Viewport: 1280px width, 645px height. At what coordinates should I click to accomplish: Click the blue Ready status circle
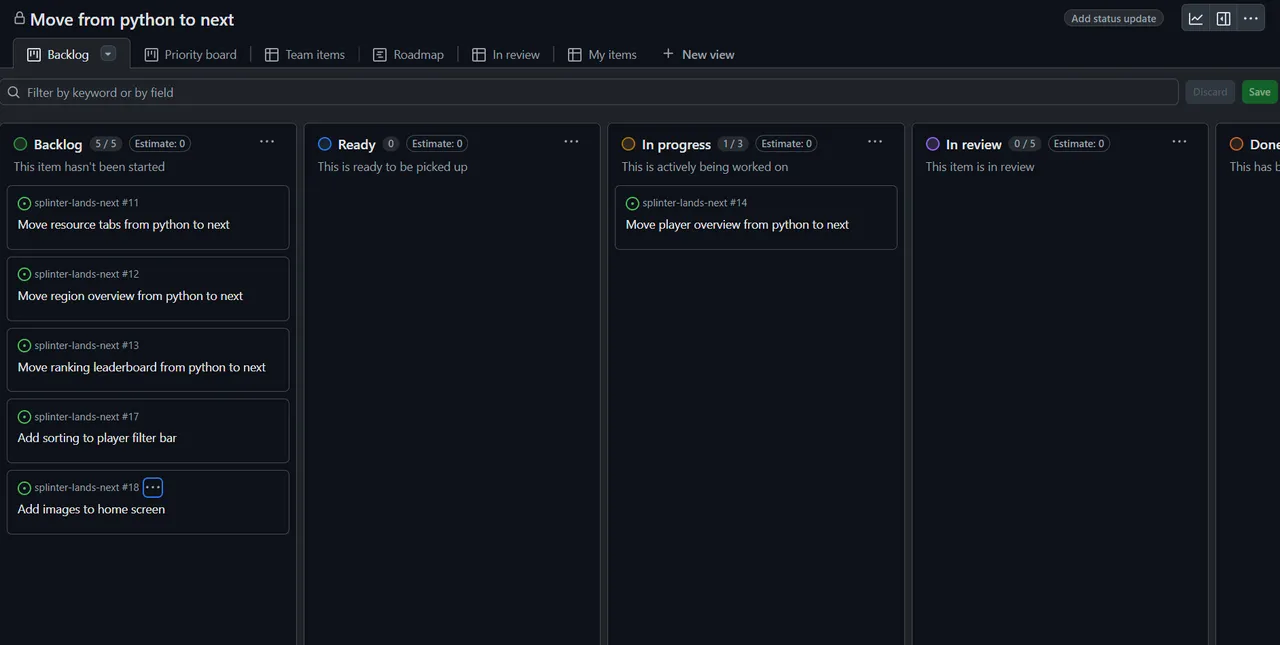[x=325, y=144]
